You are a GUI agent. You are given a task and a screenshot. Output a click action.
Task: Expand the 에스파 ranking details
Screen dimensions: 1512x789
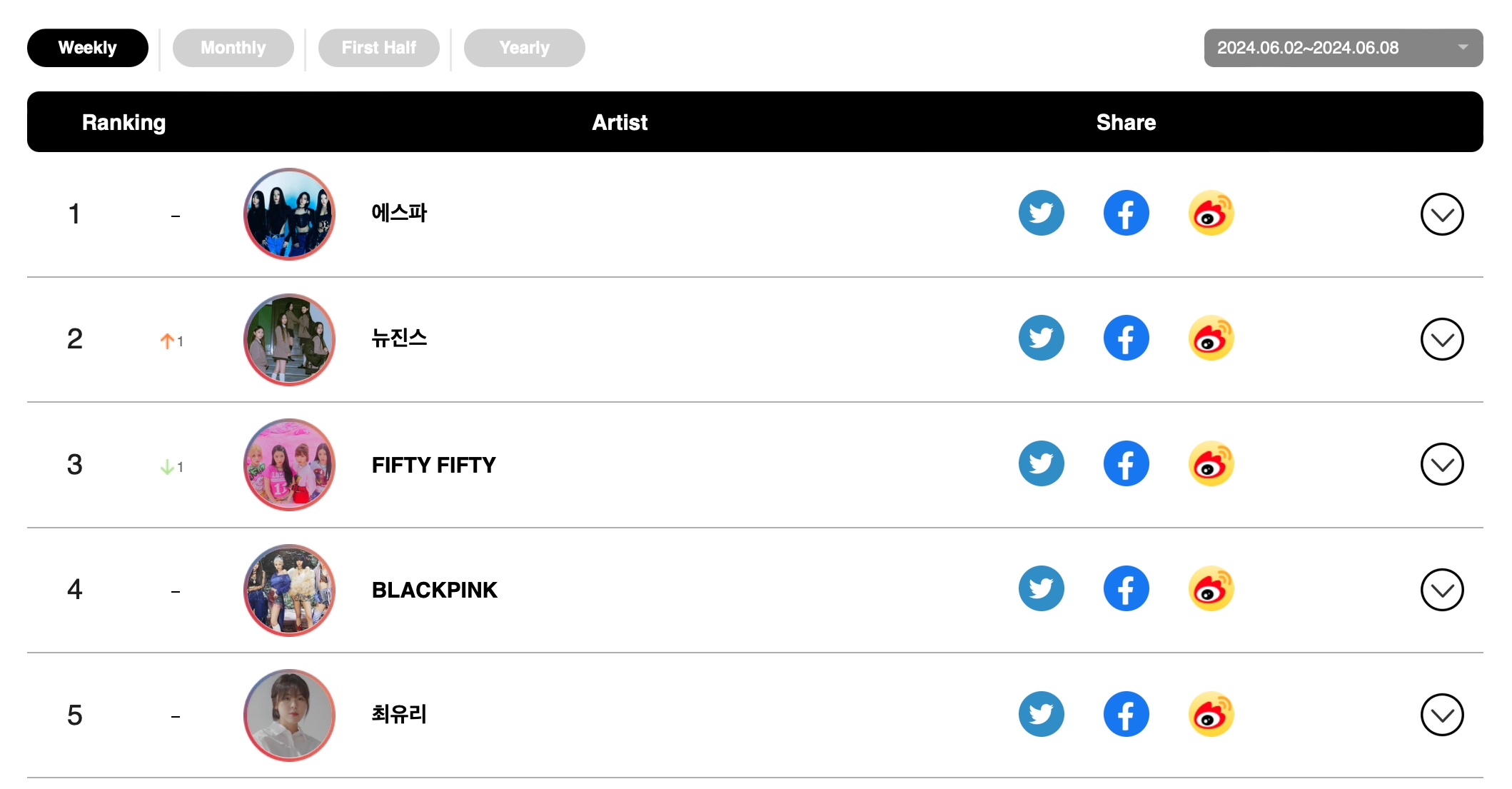pyautogui.click(x=1441, y=213)
